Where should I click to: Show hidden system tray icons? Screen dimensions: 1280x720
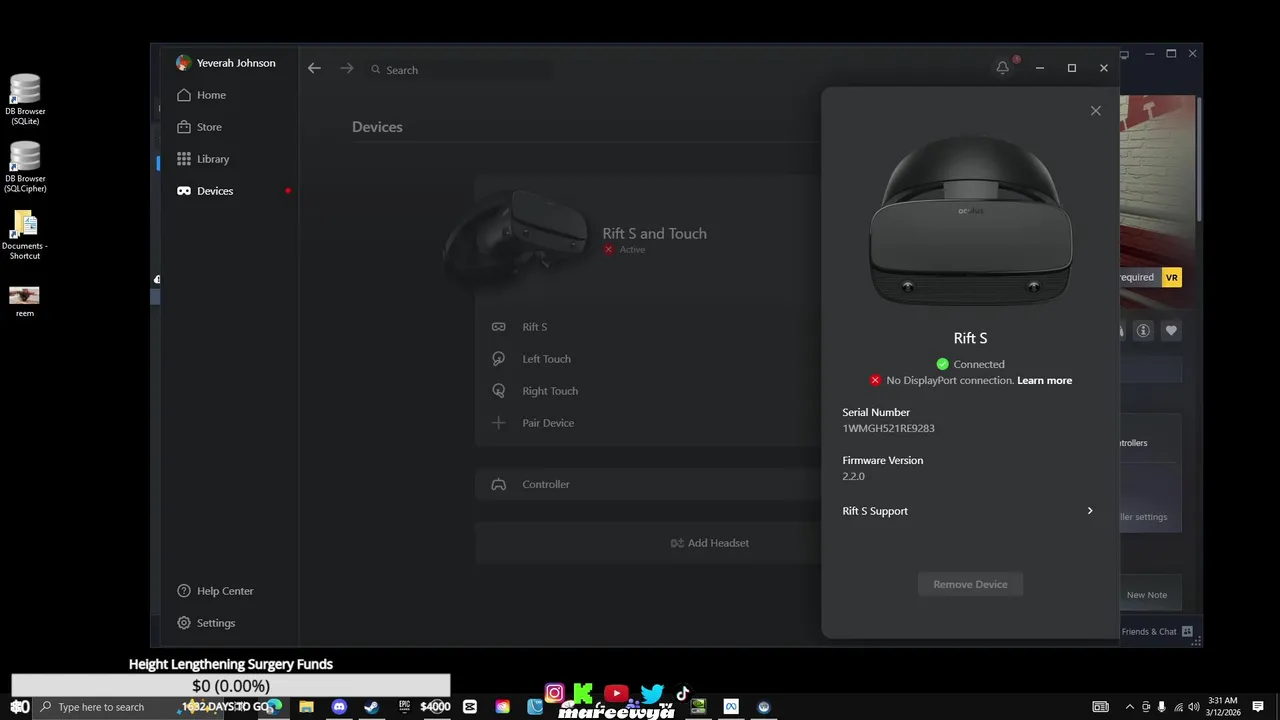(x=1130, y=707)
